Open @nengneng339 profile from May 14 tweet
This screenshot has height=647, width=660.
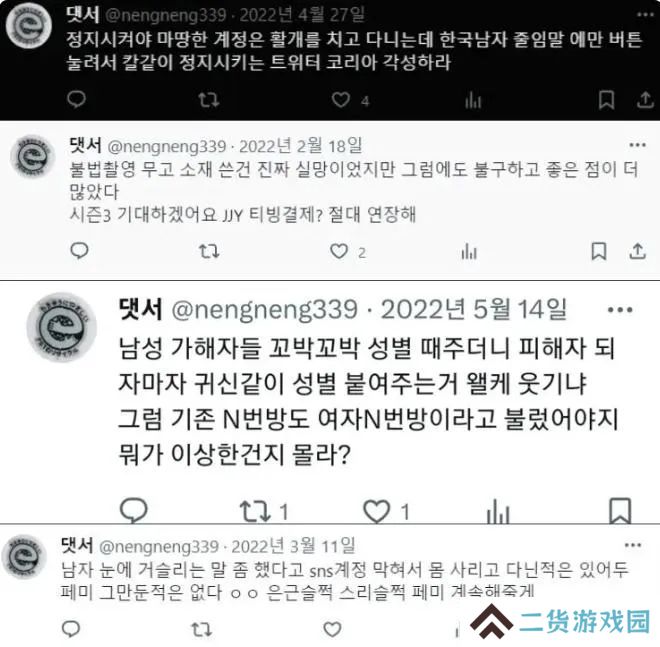click(x=265, y=310)
